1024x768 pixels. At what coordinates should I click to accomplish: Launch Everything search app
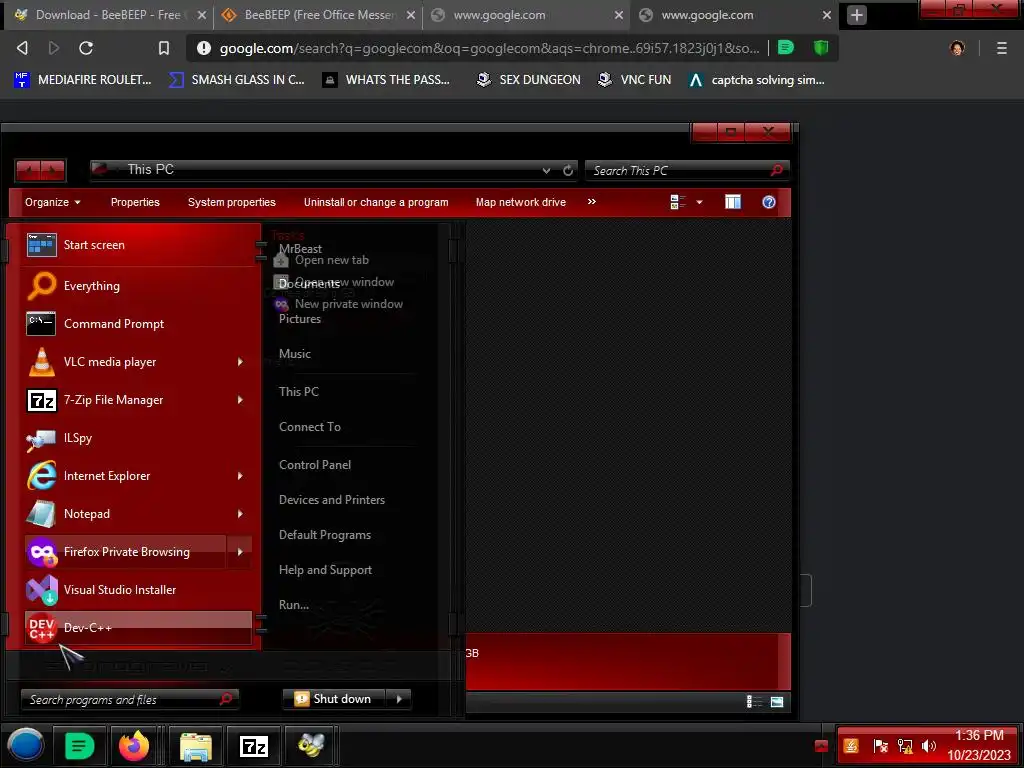[137, 286]
